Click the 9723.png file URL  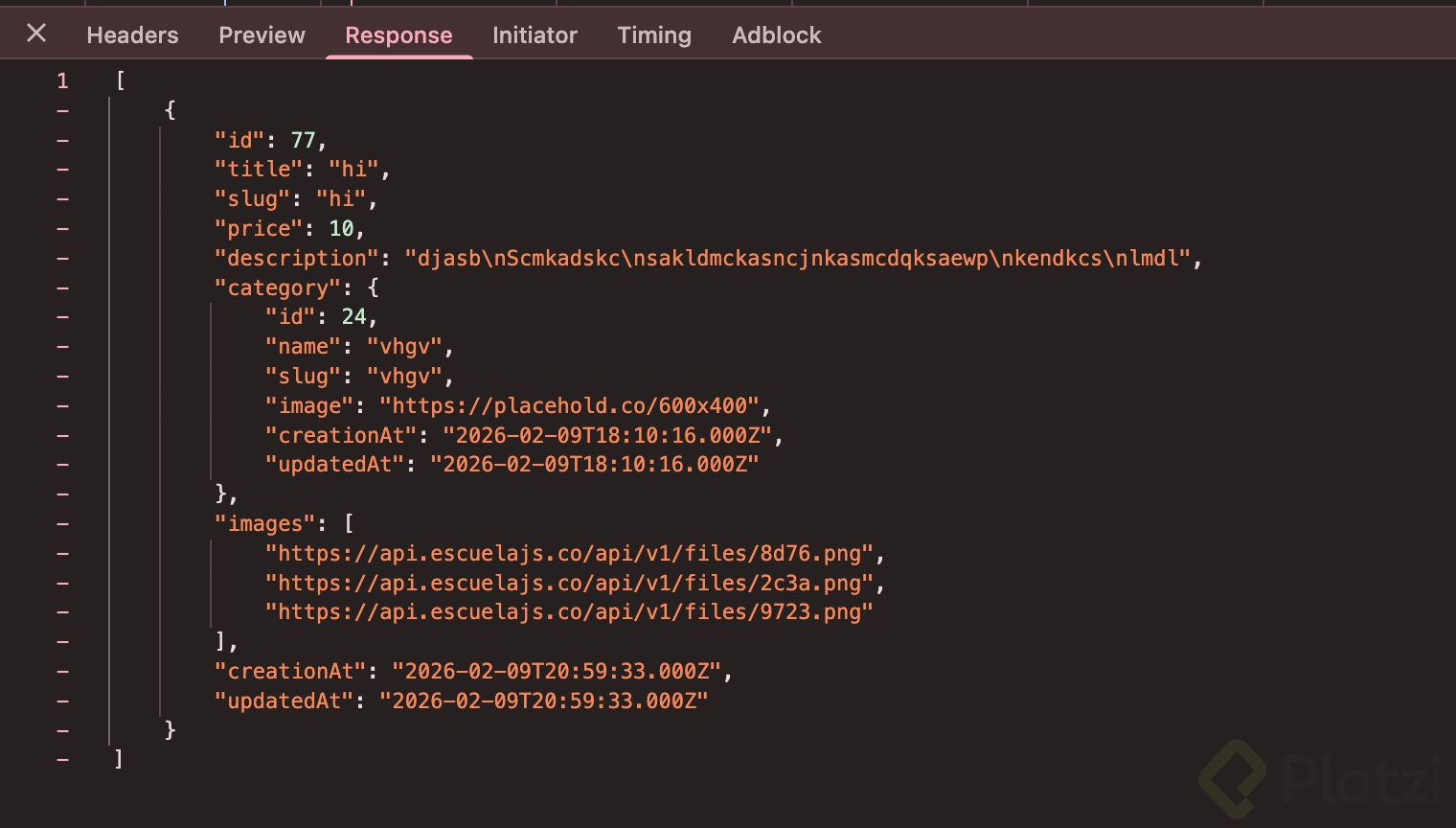(569, 611)
